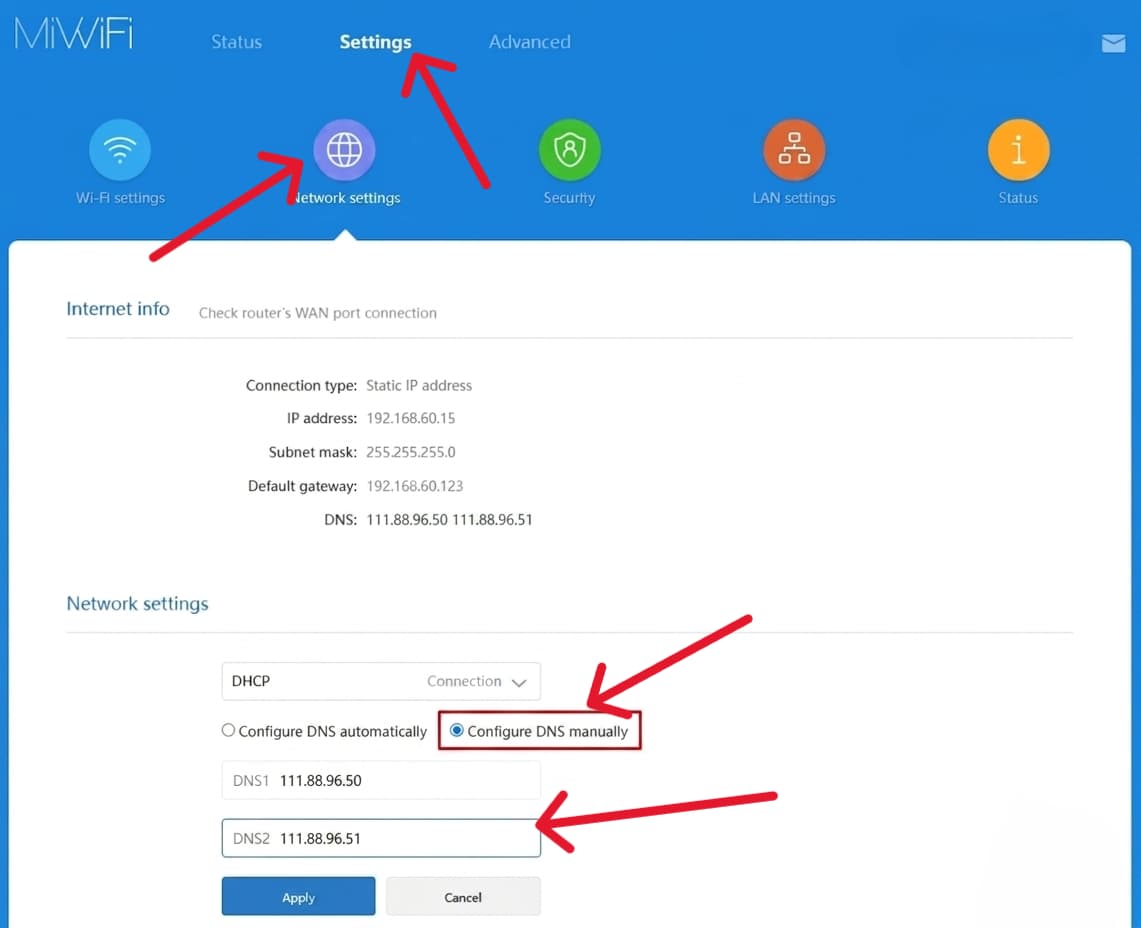Open Wi-Fi settings icon
Image resolution: width=1141 pixels, height=928 pixels.
(x=120, y=150)
